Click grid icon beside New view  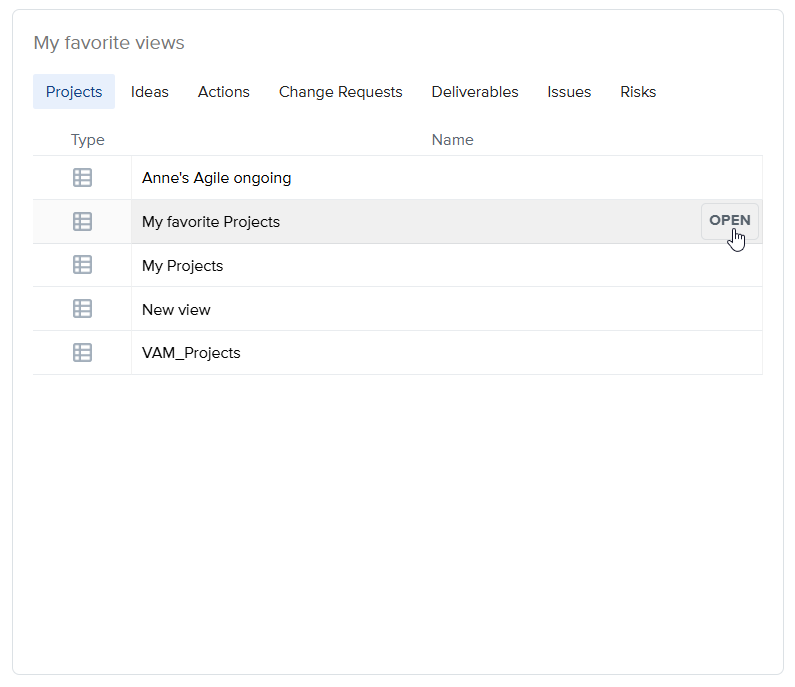coord(82,310)
